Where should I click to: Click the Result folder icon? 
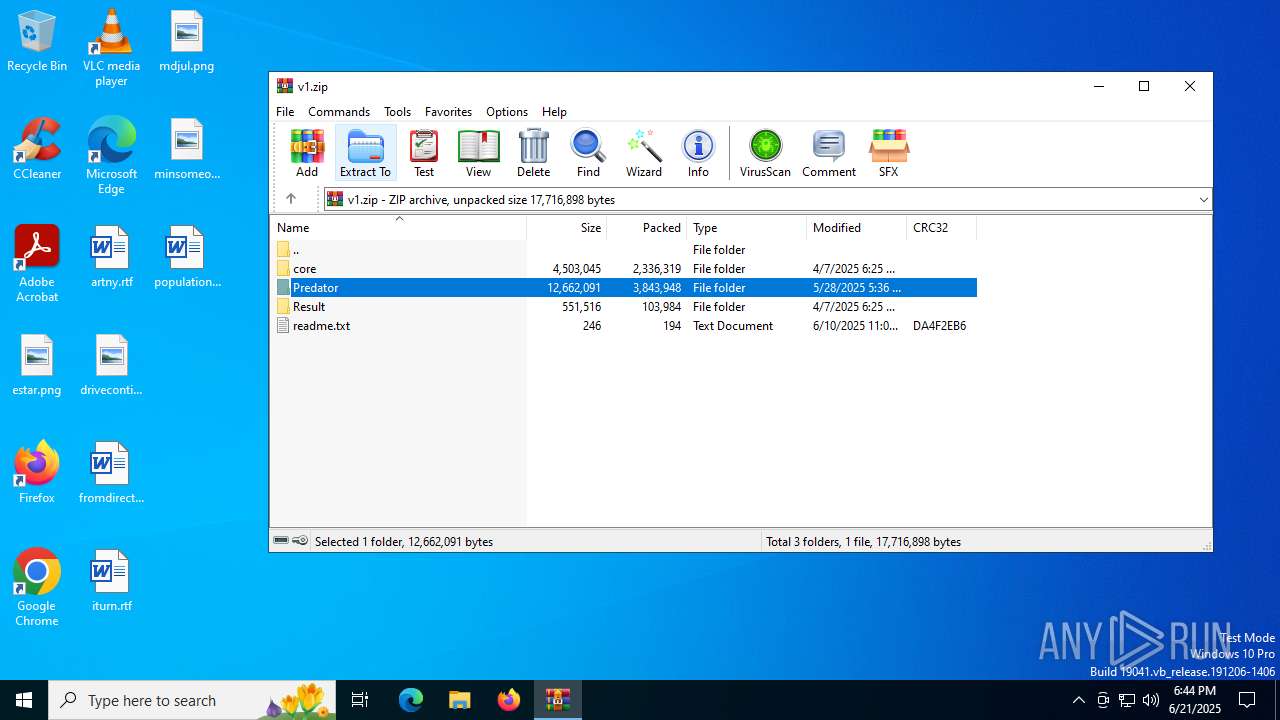tap(283, 306)
